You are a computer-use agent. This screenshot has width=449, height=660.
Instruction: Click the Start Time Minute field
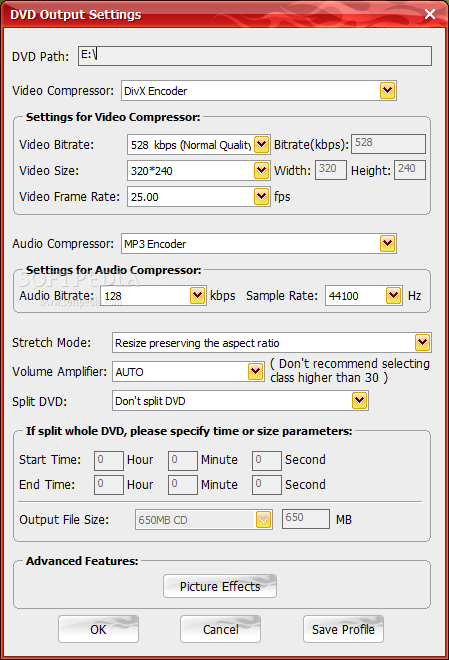pos(183,460)
